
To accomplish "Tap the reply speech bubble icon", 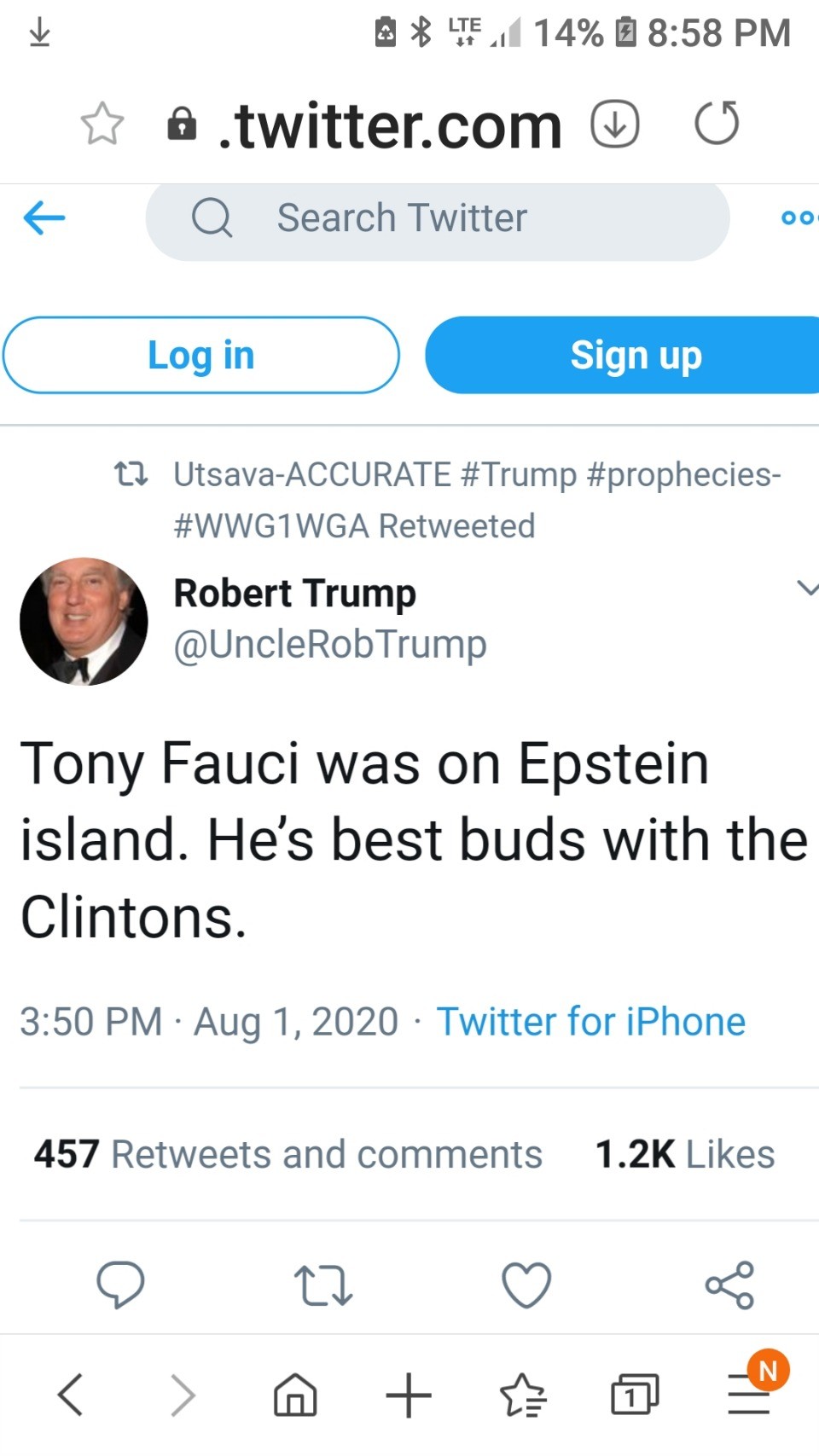I will pyautogui.click(x=120, y=1284).
